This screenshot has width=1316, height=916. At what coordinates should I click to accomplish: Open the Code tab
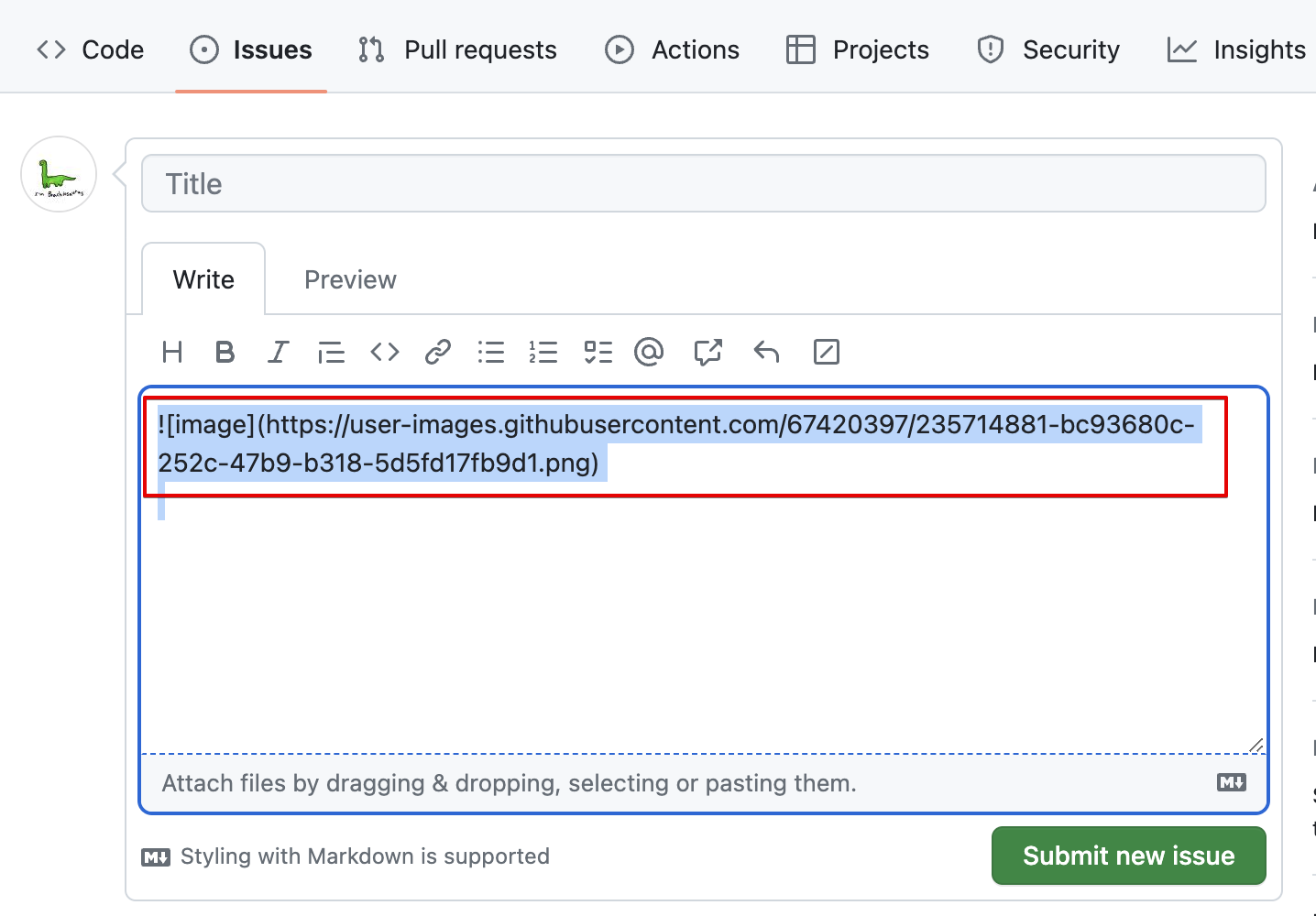tap(90, 49)
